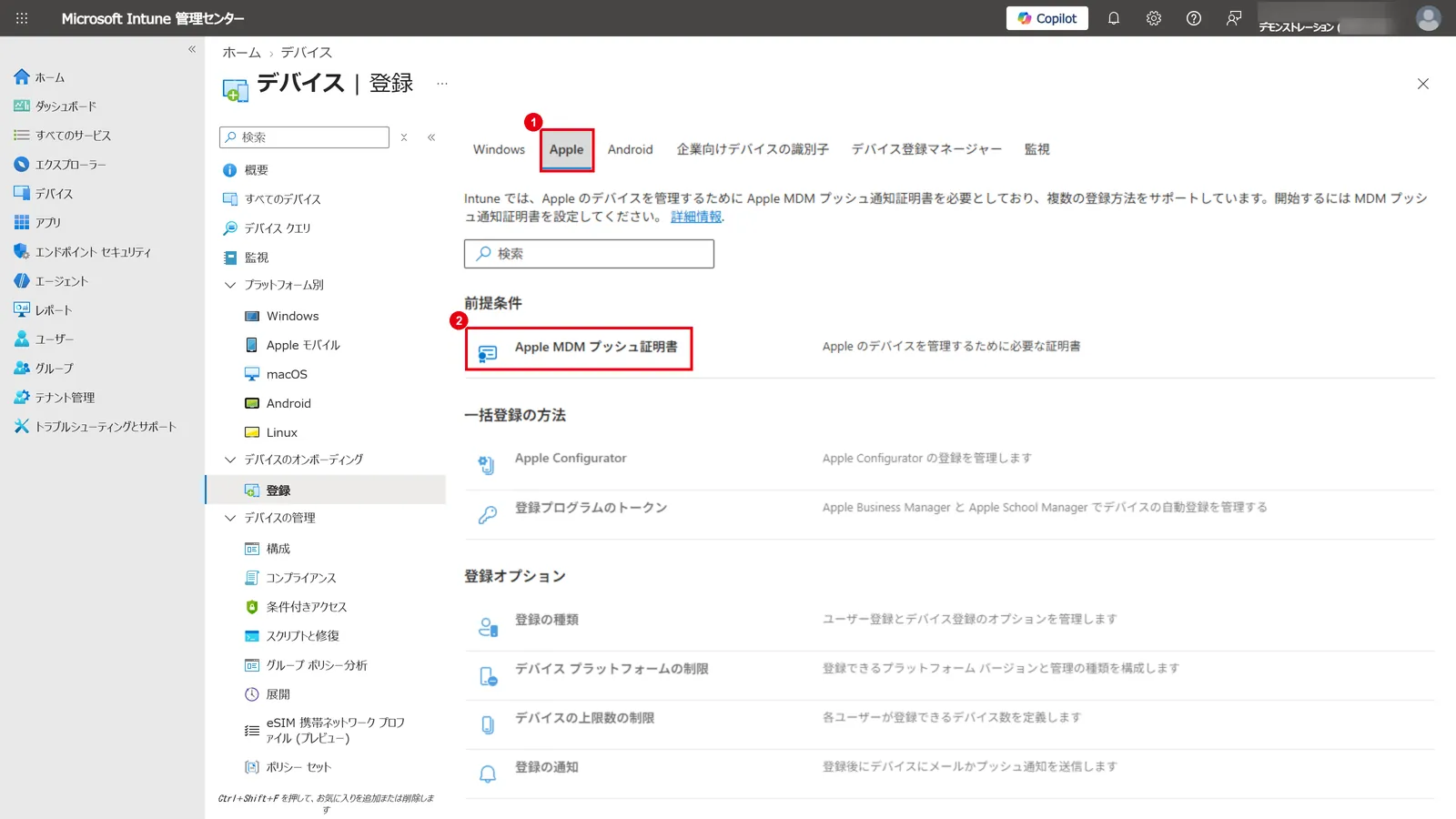The image size is (1456, 819).
Task: Click the トラブルシューティングとサポート wrench icon
Action: pyautogui.click(x=22, y=426)
